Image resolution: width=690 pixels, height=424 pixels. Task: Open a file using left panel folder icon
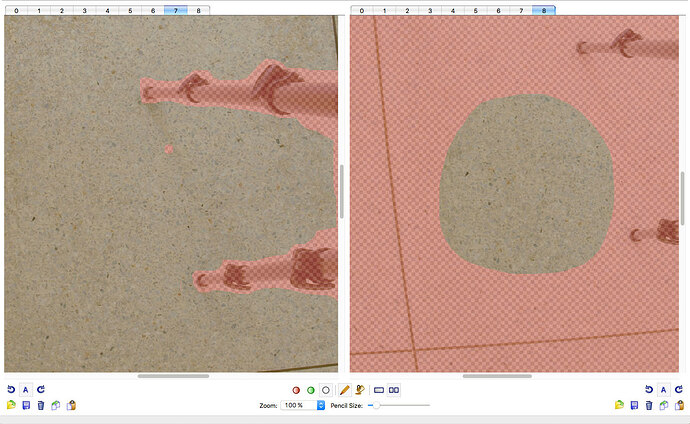coord(11,405)
